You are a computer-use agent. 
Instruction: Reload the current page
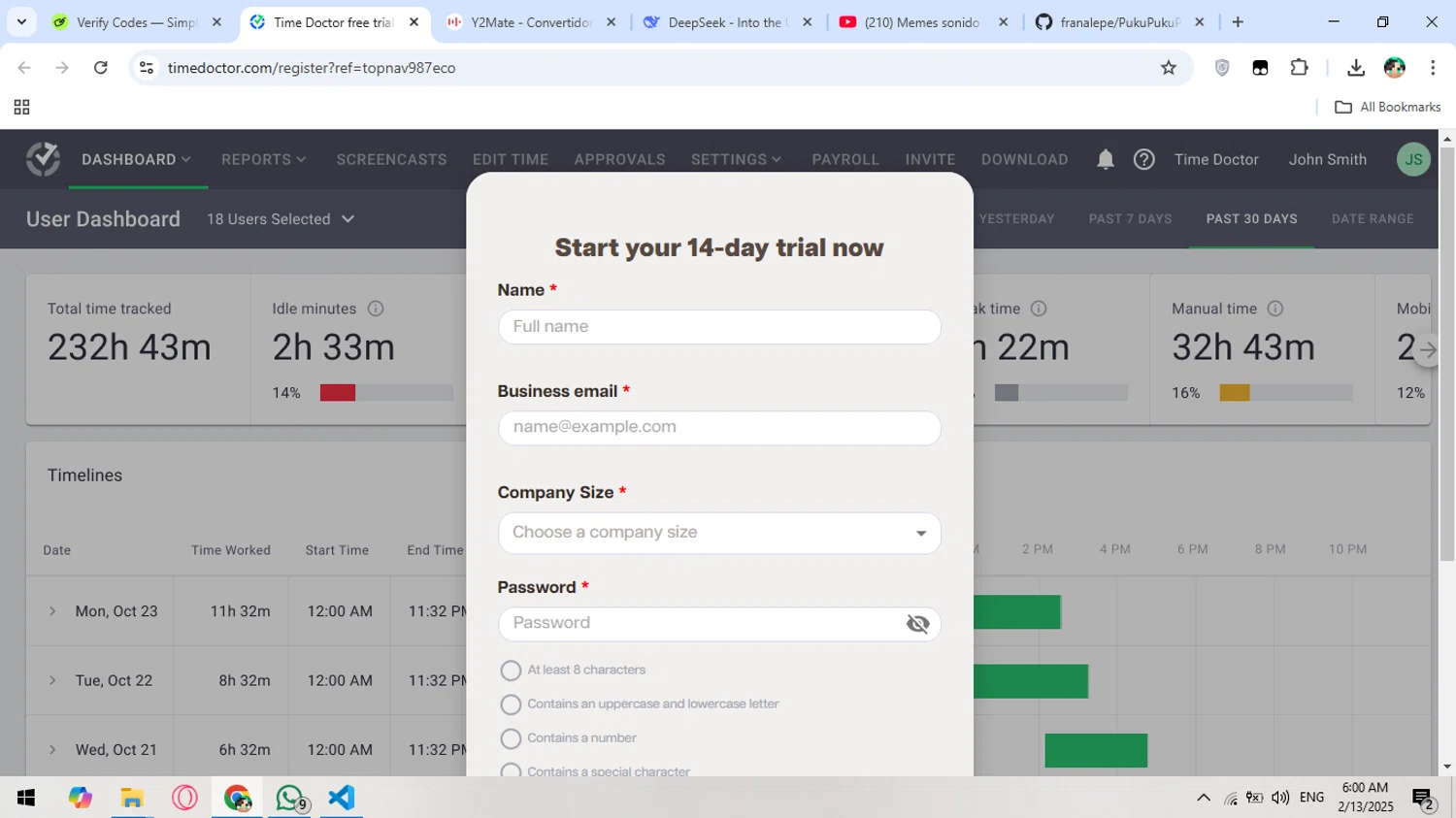100,68
